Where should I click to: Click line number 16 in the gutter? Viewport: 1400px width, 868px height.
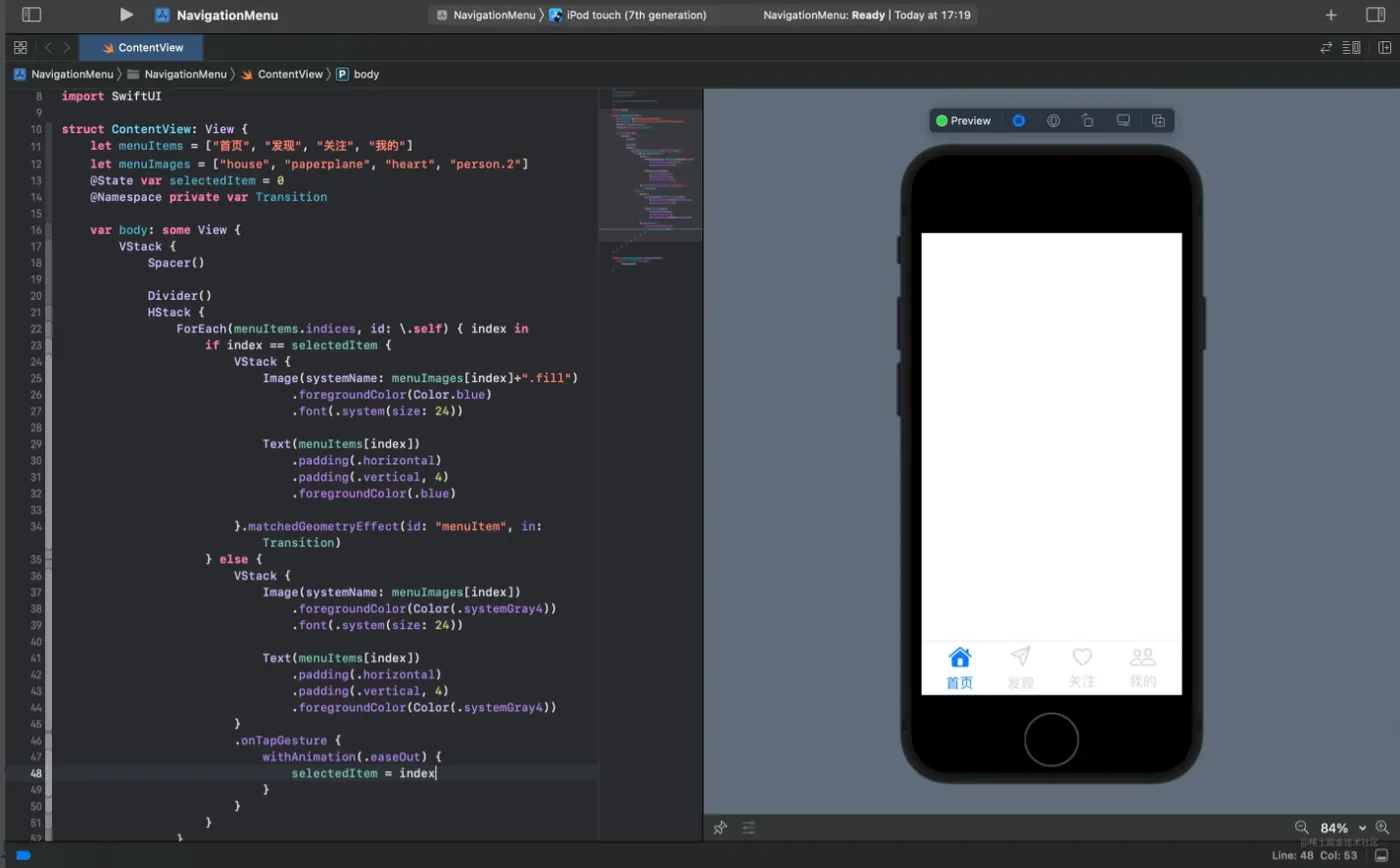(x=36, y=230)
